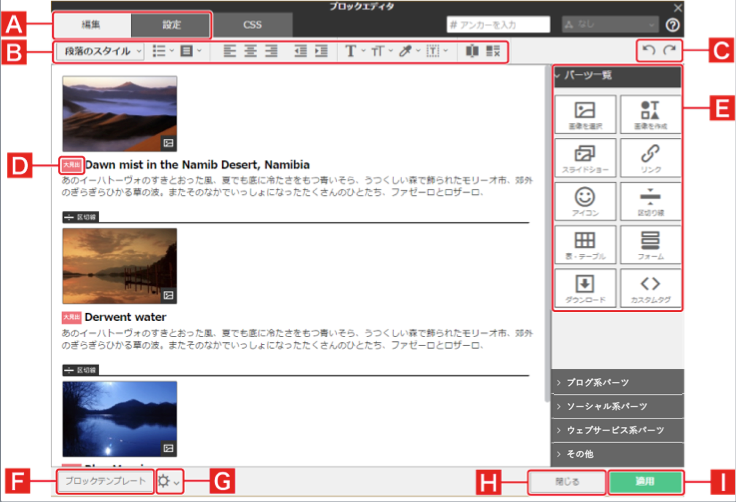Click the 大見出 tag beside Dawn mist heading

(72, 165)
